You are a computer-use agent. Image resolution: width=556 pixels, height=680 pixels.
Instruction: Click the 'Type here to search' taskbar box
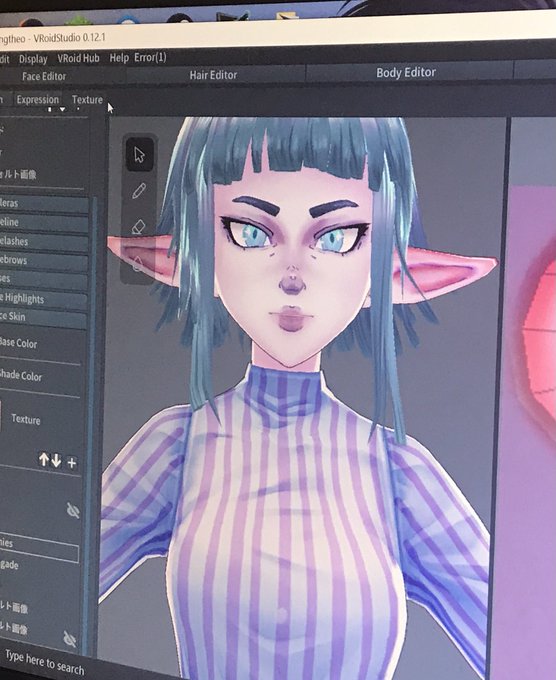click(45, 662)
